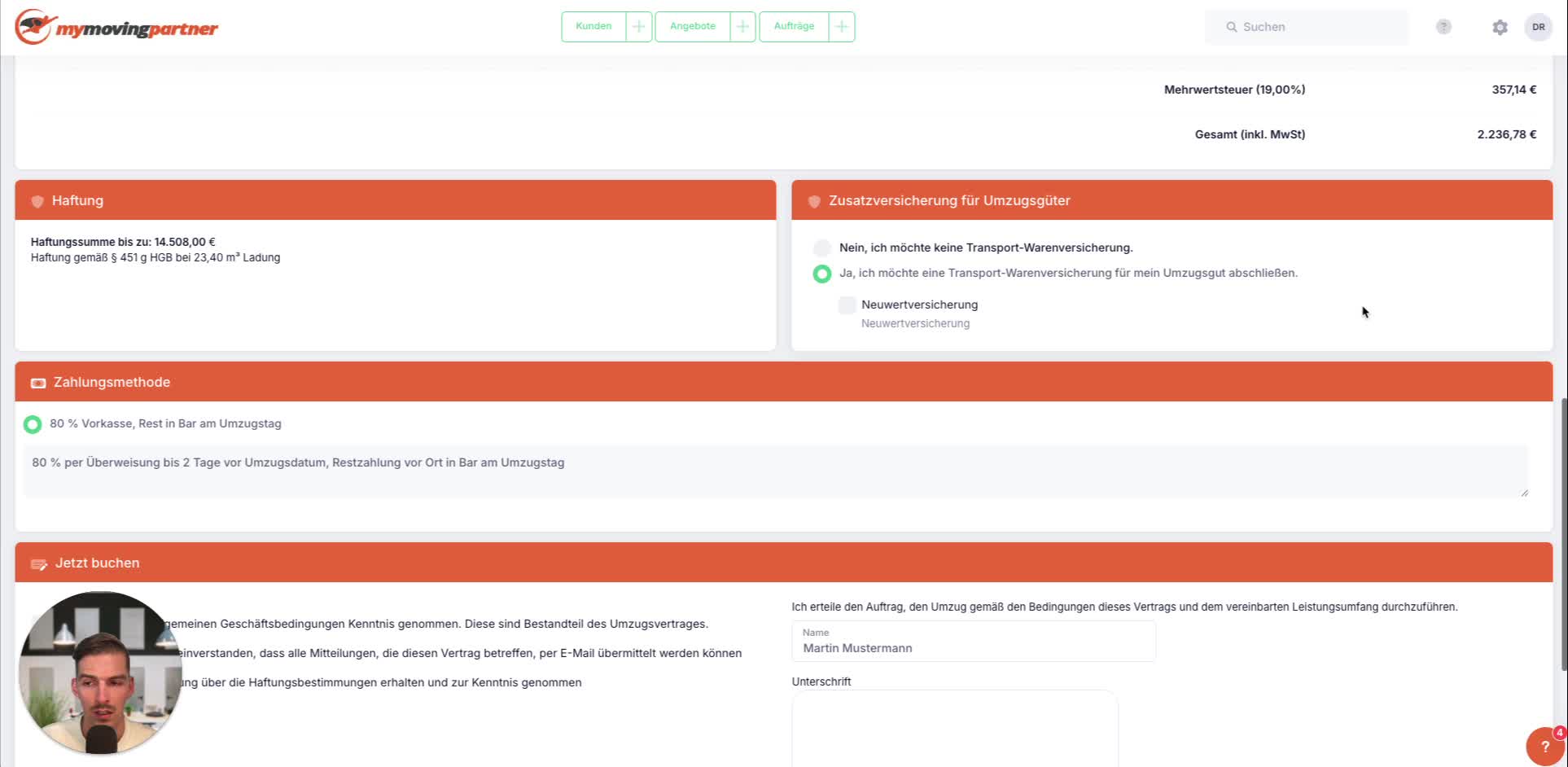The image size is (1568, 767).
Task: Click the page vertical scrollbar
Action: (x=1563, y=533)
